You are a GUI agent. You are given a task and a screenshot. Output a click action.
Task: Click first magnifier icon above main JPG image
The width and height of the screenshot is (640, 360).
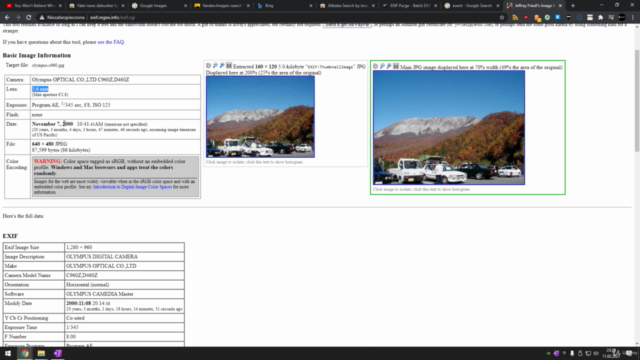coord(382,66)
